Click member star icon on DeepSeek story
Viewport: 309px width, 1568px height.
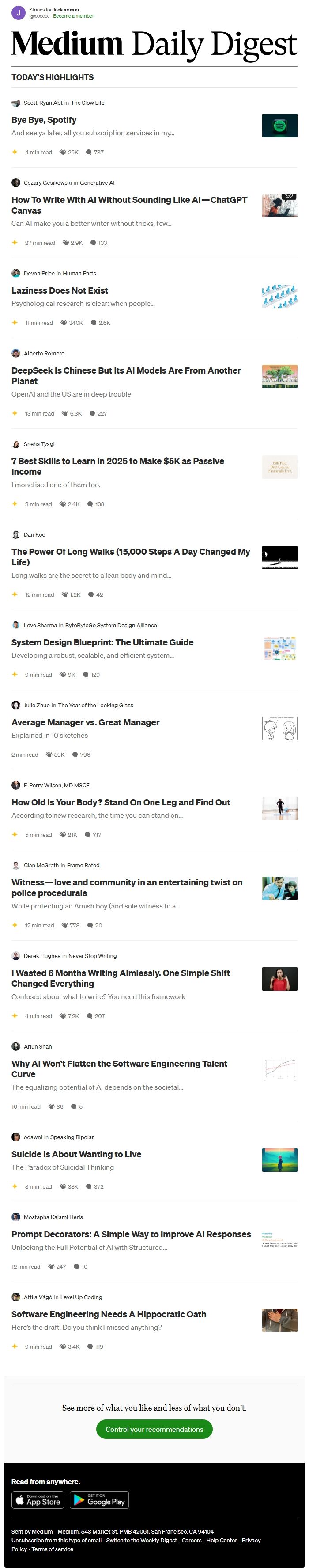click(15, 413)
